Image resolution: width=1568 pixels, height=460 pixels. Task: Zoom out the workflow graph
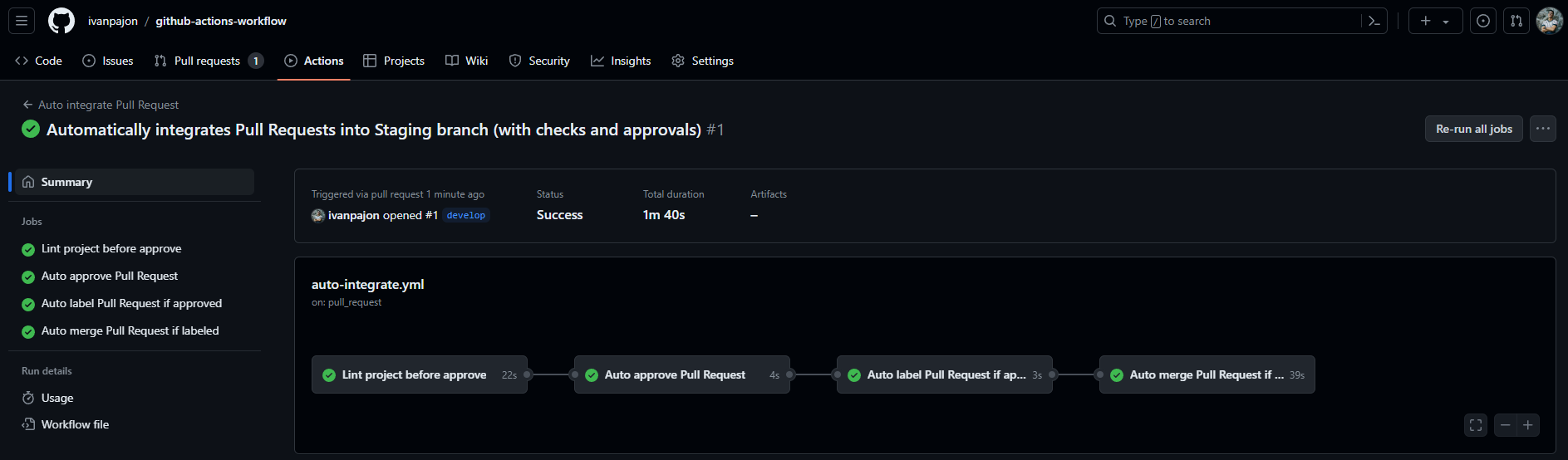click(x=1505, y=425)
